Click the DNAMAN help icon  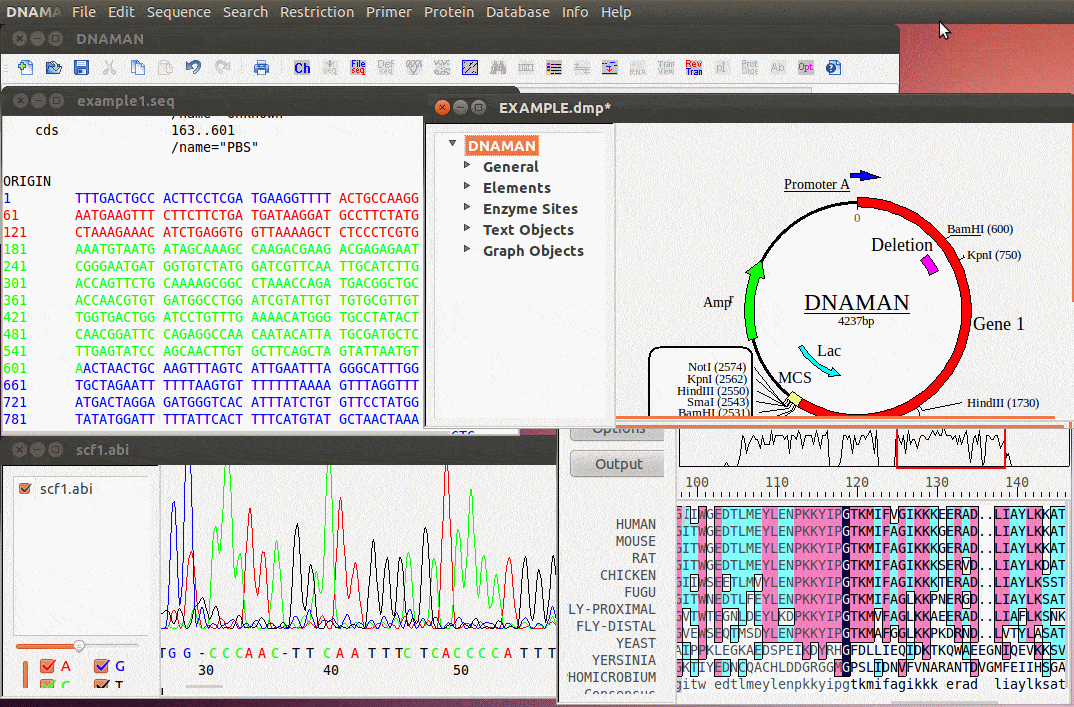coord(833,67)
